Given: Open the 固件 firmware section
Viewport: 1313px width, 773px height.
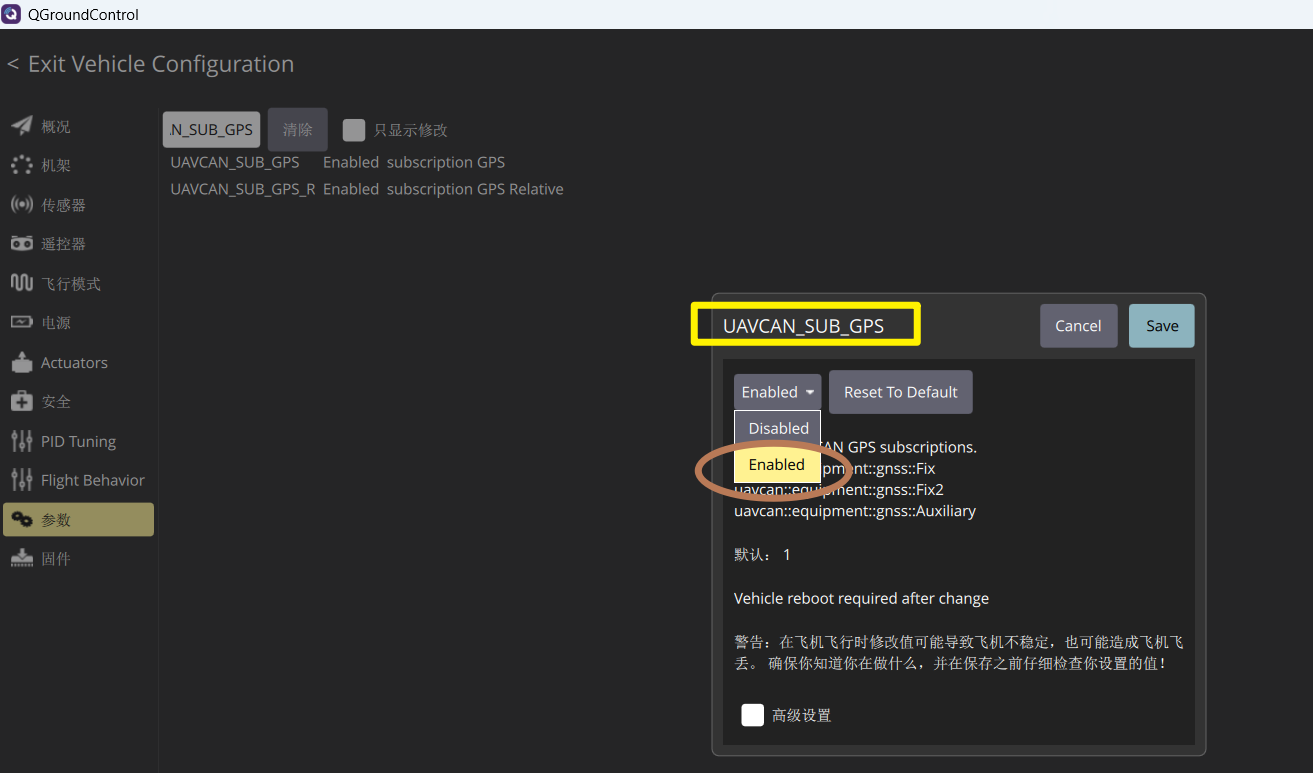Looking at the screenshot, I should coord(78,558).
